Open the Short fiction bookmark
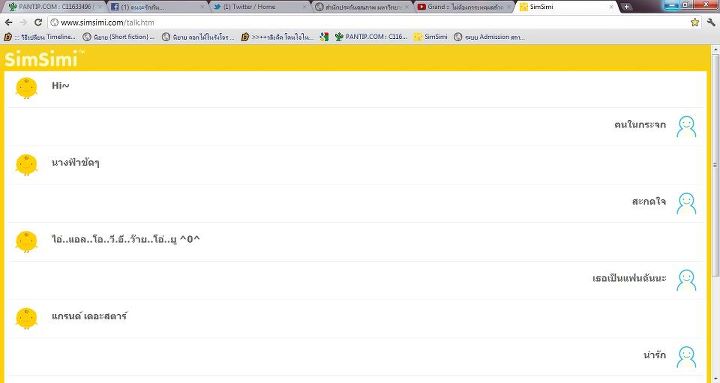 click(118, 37)
